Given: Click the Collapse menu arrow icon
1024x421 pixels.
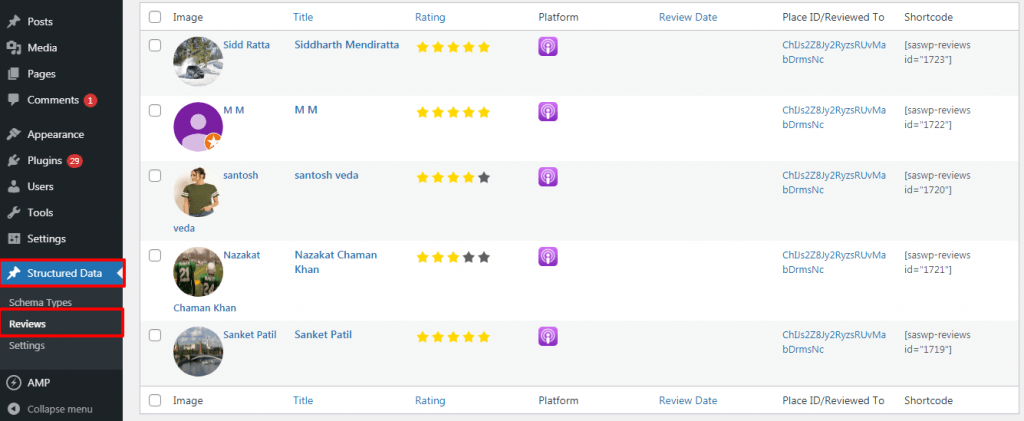Looking at the screenshot, I should (x=13, y=409).
